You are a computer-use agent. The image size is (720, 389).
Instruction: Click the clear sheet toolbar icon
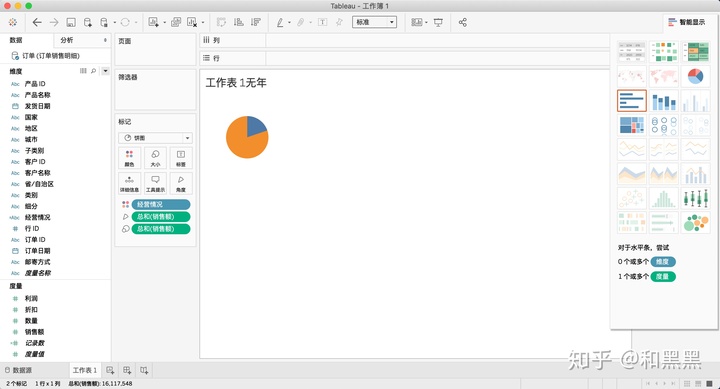[192, 22]
